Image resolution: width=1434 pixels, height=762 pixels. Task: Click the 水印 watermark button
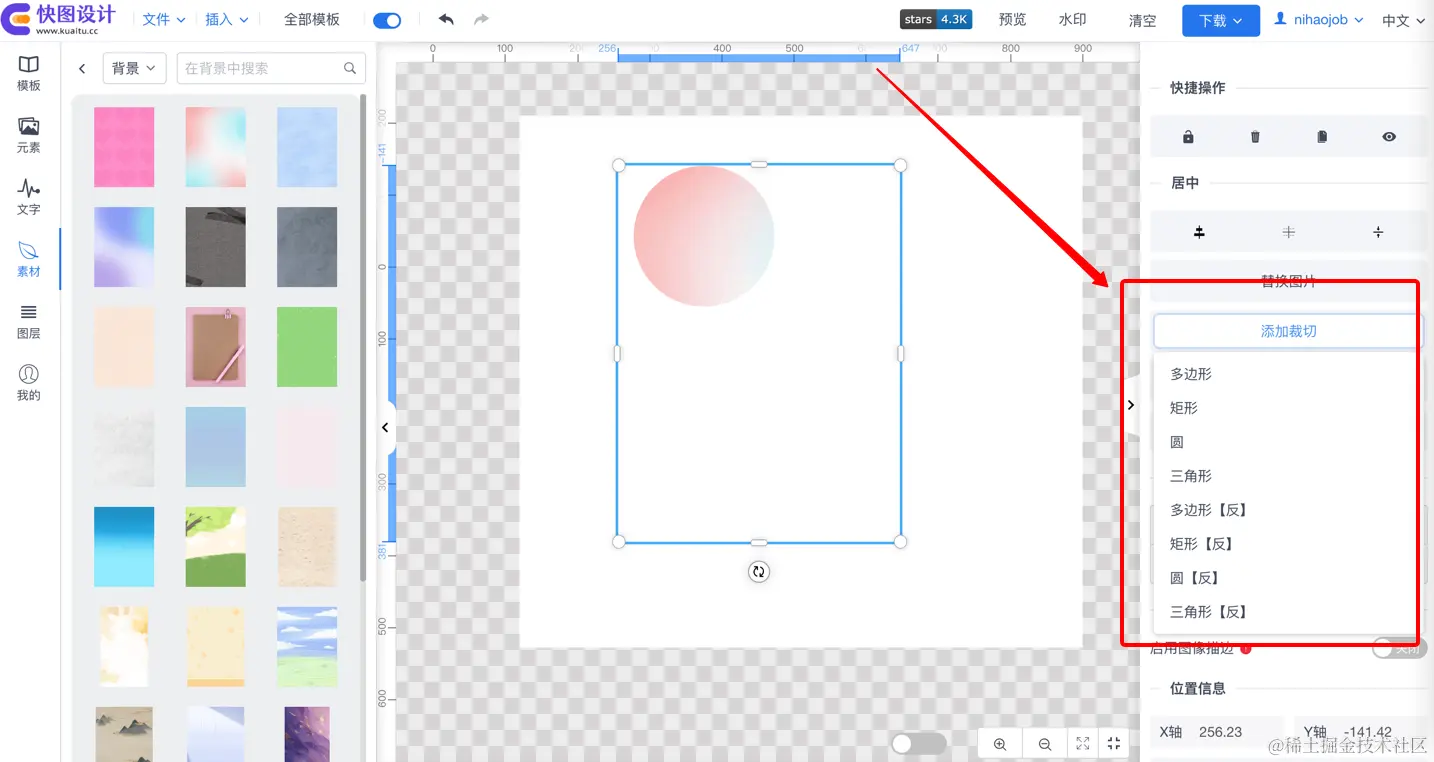1073,19
